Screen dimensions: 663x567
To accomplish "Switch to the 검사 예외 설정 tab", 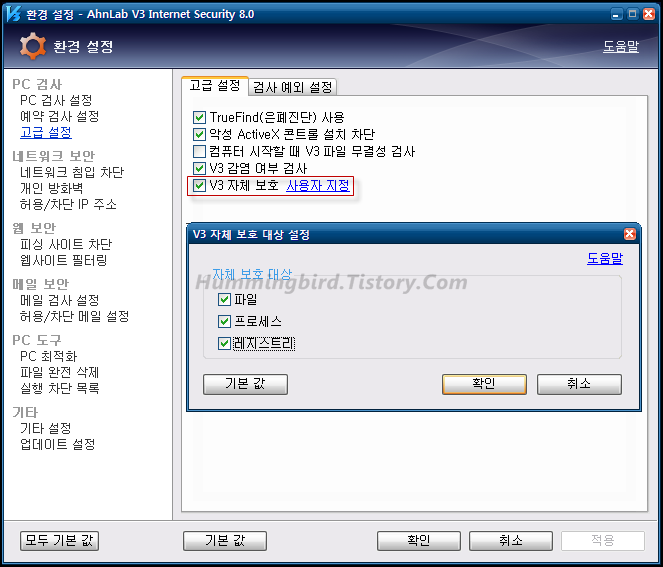I will coord(292,87).
